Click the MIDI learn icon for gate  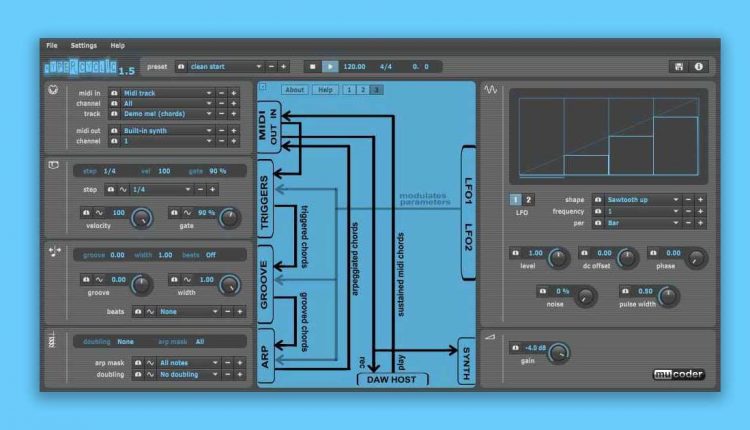coord(174,212)
